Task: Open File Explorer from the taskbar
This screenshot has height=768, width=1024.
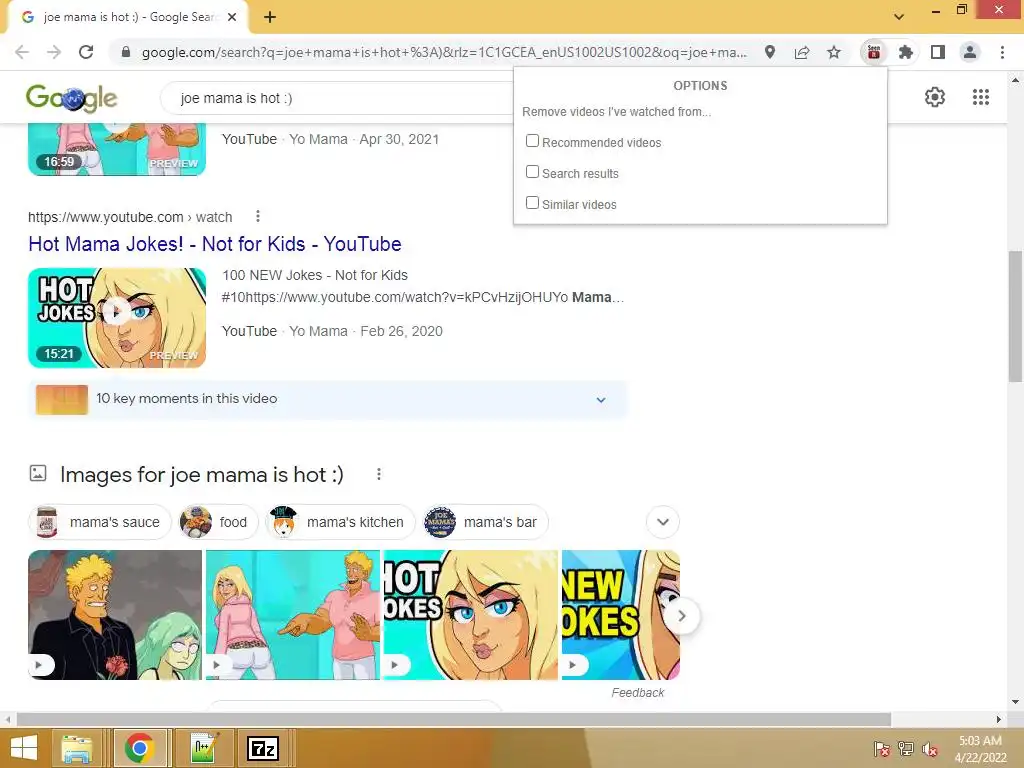Action: click(x=76, y=748)
